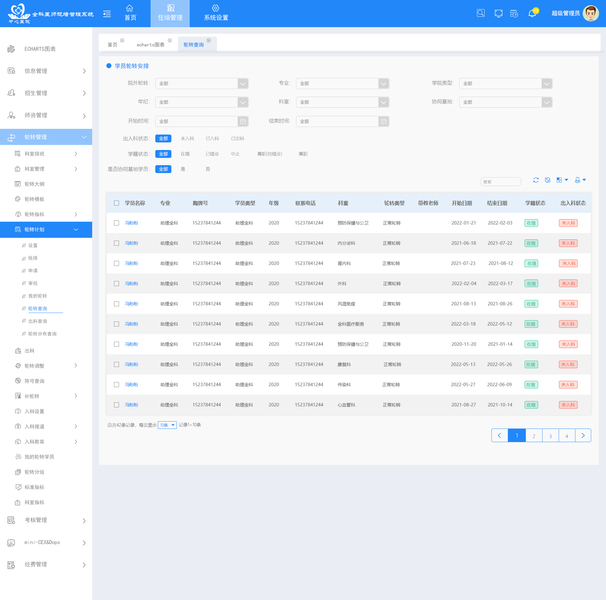The width and height of the screenshot is (606, 600).
Task: Click the calendar icon in the top bar
Action: [x=514, y=14]
